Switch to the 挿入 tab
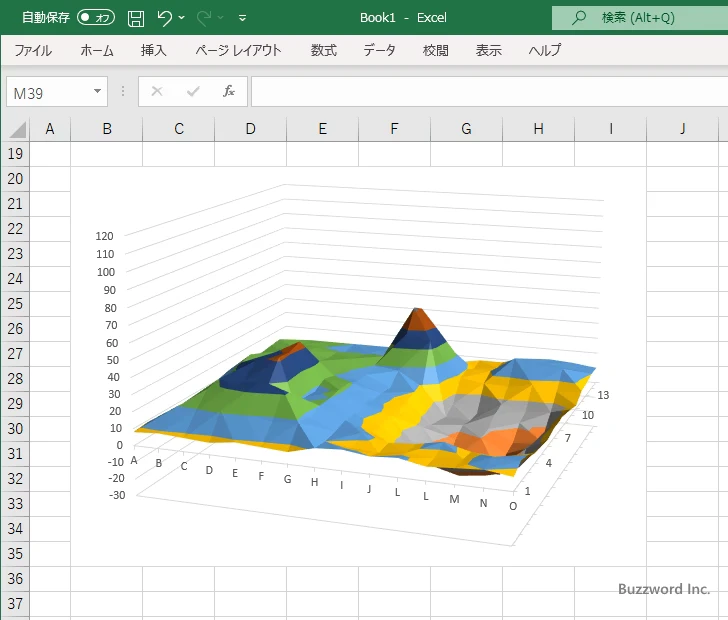Image resolution: width=728 pixels, height=620 pixels. click(154, 50)
